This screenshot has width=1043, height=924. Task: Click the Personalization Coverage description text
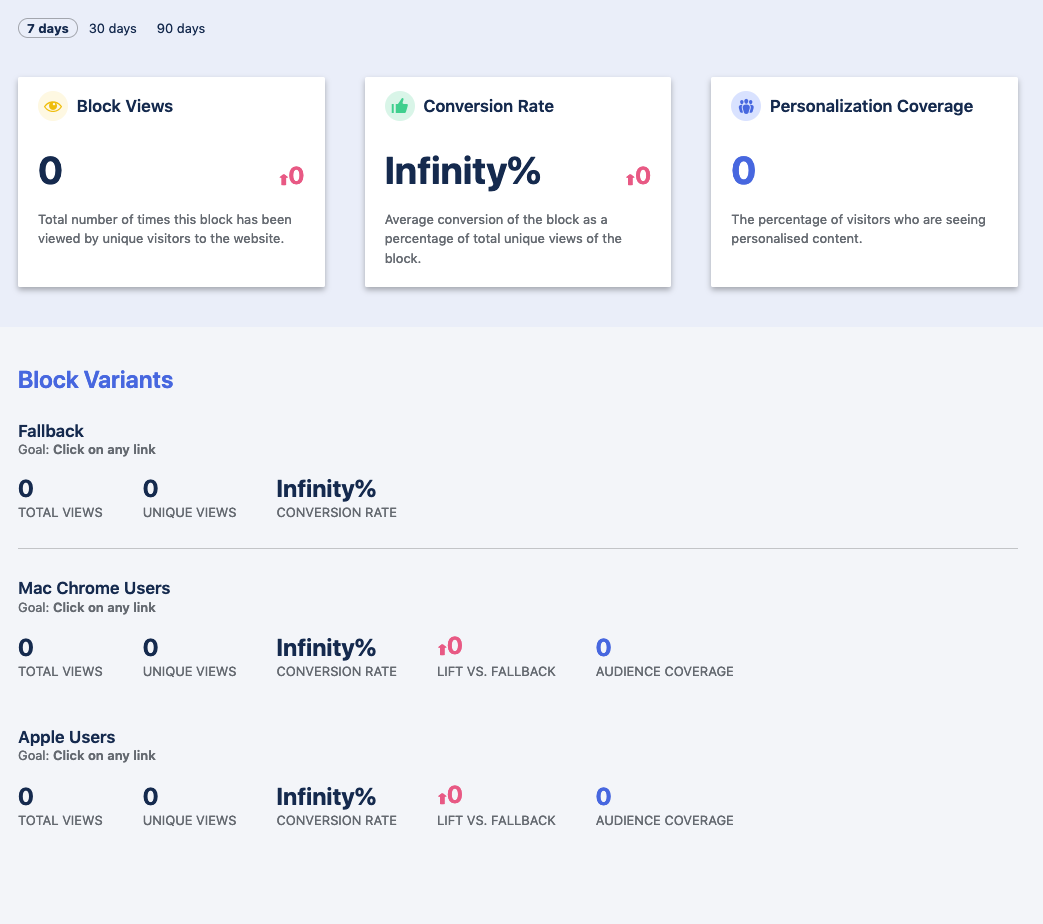point(858,229)
